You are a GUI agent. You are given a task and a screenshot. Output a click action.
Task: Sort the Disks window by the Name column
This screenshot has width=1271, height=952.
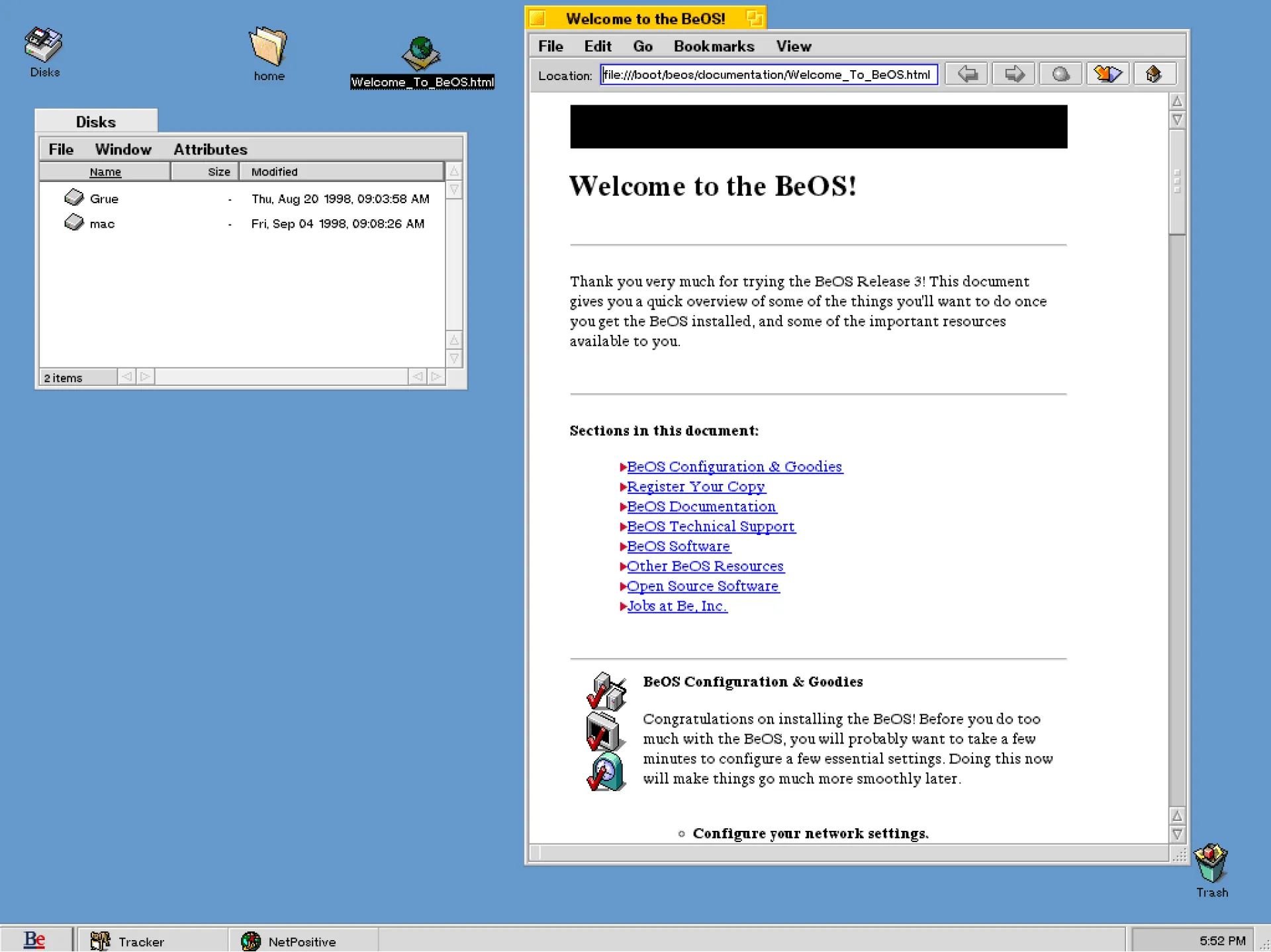click(x=105, y=171)
